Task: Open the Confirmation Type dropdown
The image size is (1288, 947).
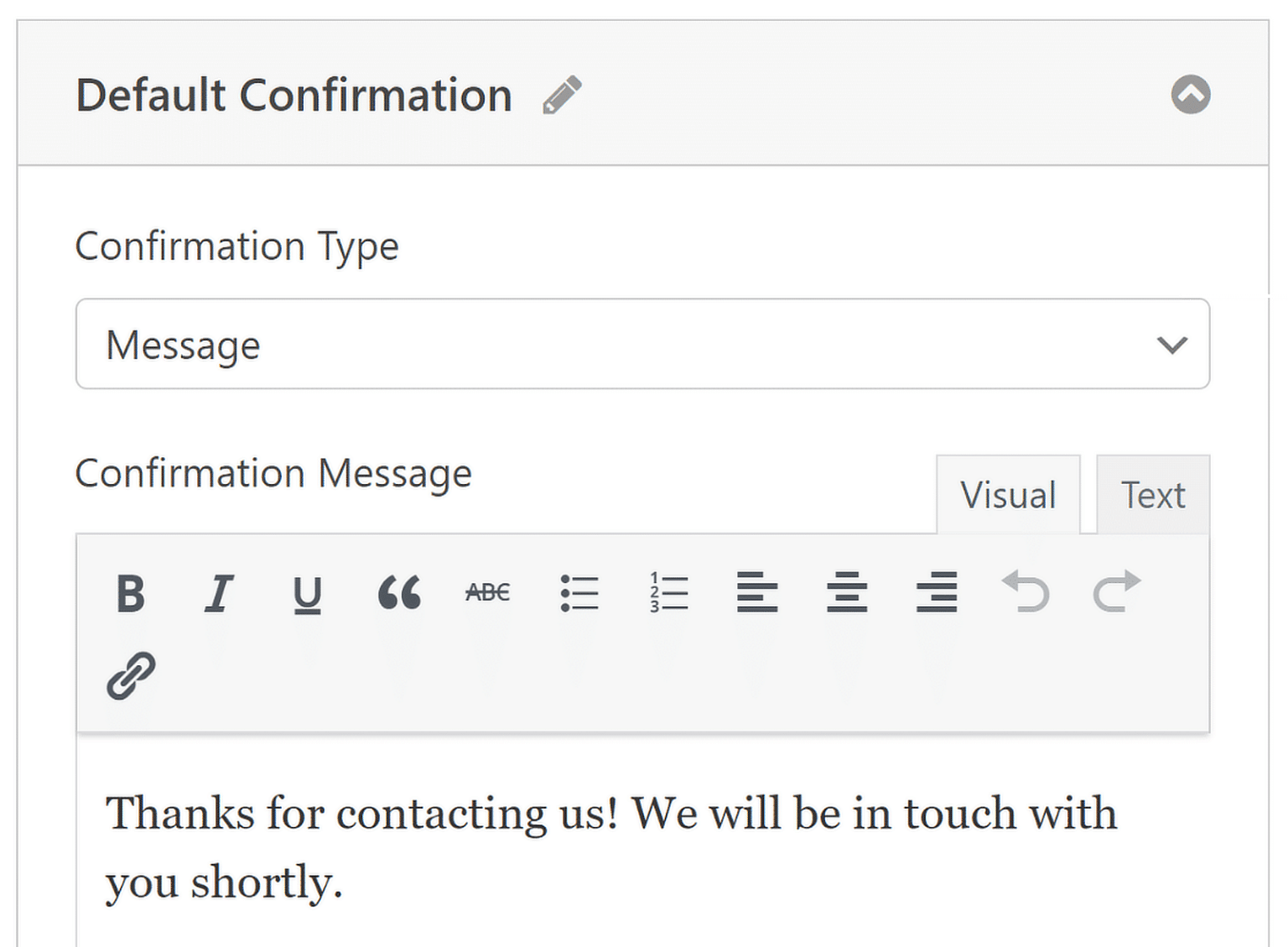Action: [x=642, y=344]
